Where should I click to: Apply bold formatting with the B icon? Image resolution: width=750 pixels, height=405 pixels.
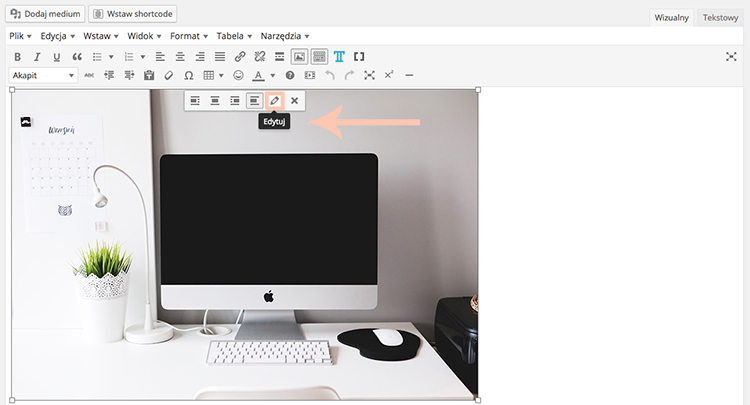point(17,57)
